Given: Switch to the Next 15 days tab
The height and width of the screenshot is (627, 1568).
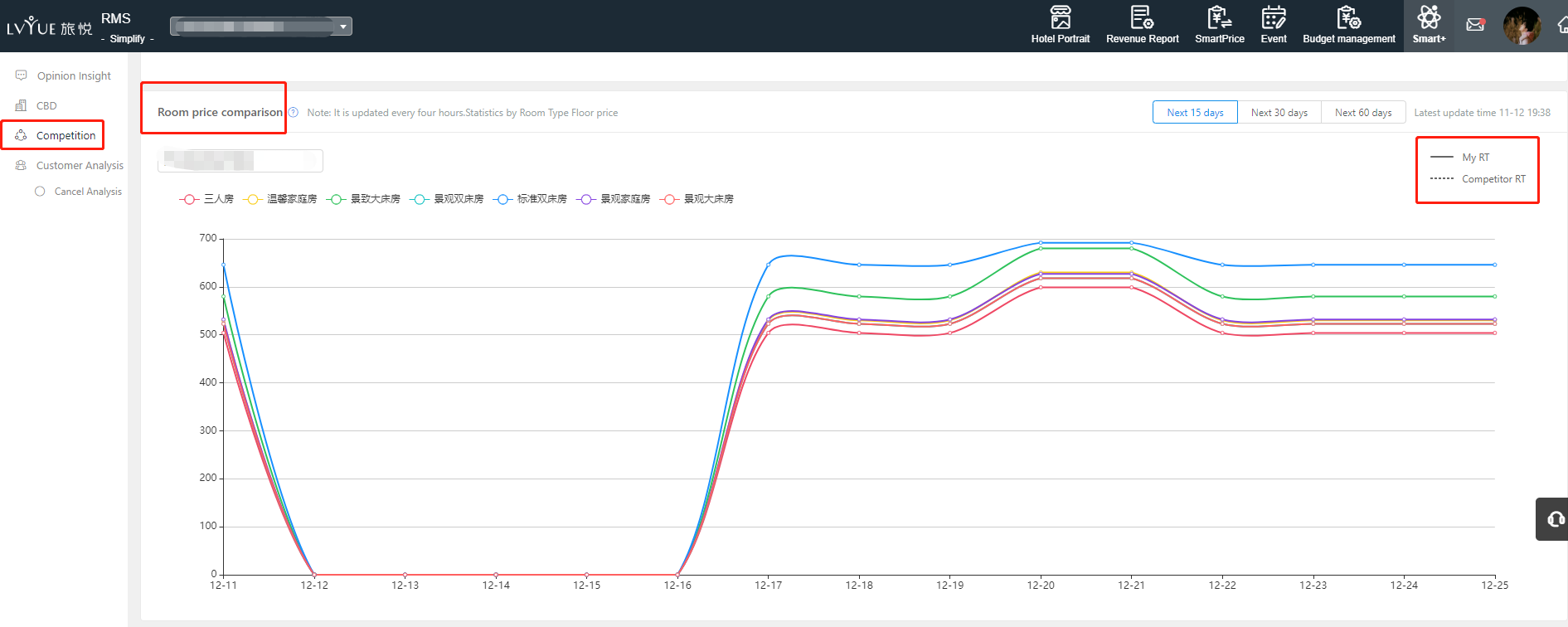Looking at the screenshot, I should tap(1195, 112).
